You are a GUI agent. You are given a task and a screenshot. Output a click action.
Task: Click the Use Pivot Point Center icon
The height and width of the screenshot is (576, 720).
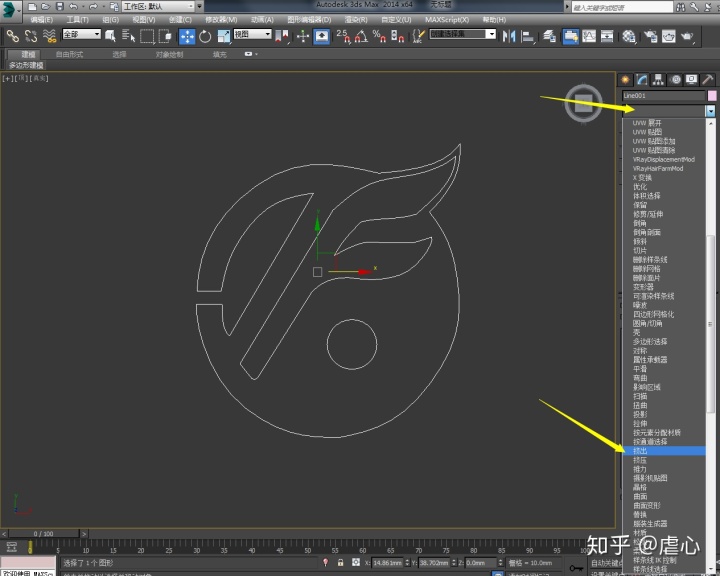point(281,36)
